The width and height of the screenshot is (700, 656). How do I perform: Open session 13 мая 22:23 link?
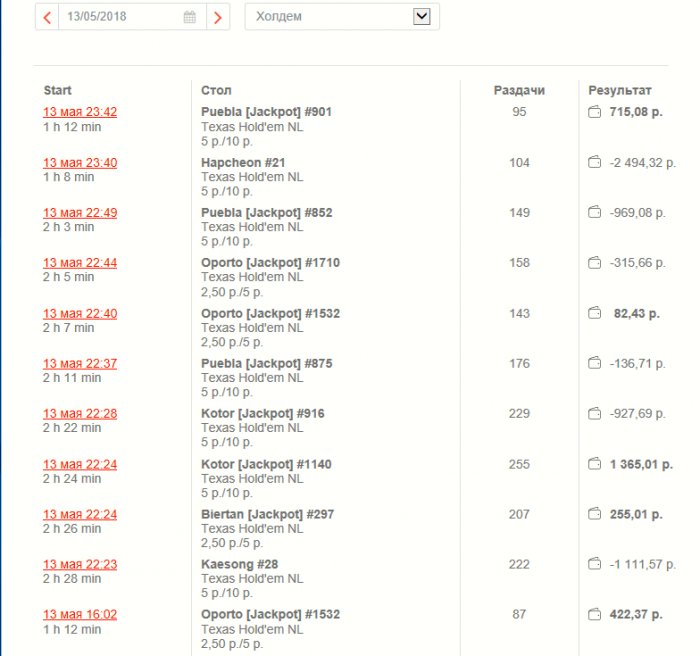[x=80, y=564]
